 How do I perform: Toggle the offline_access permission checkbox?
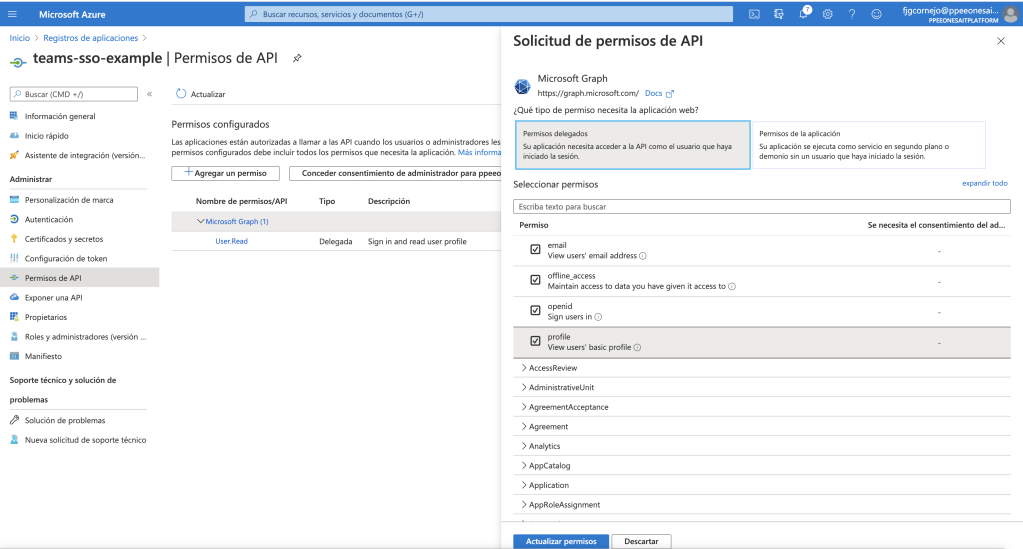[535, 281]
